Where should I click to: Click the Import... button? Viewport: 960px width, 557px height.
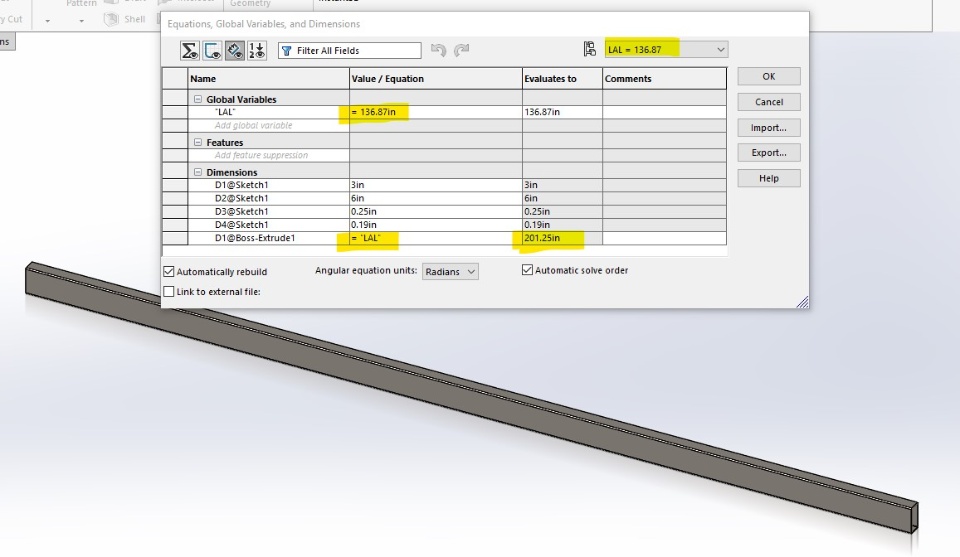click(x=769, y=127)
